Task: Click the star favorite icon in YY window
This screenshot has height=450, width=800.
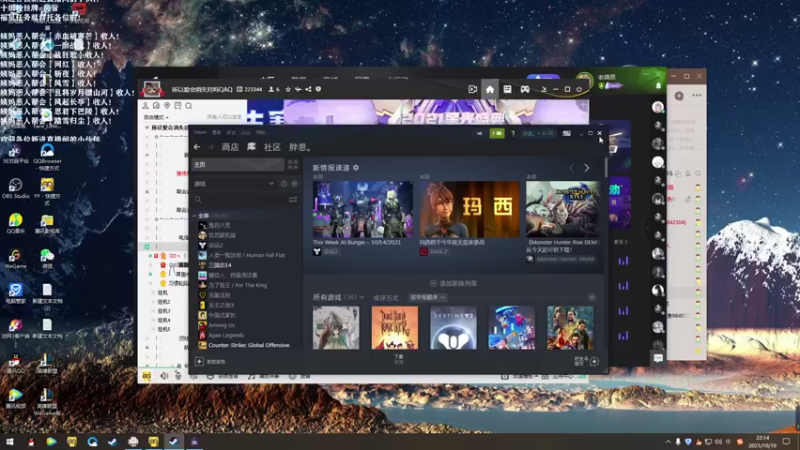Action: tap(288, 89)
